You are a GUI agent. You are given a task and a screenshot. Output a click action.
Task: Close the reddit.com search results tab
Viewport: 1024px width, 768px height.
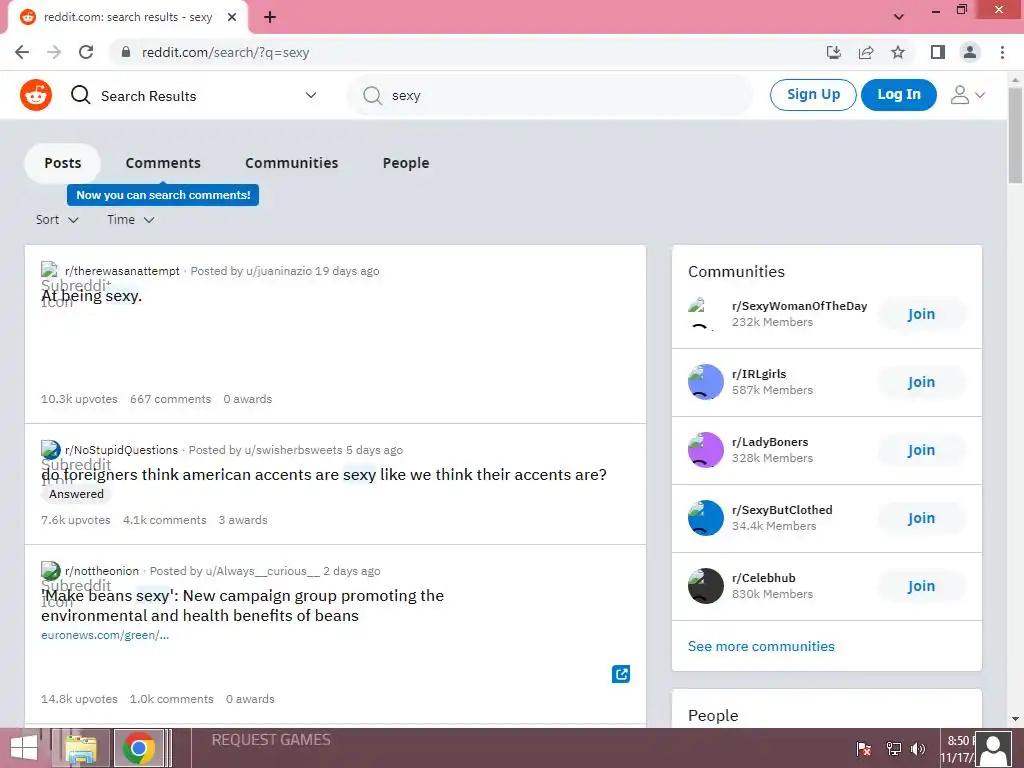(232, 17)
